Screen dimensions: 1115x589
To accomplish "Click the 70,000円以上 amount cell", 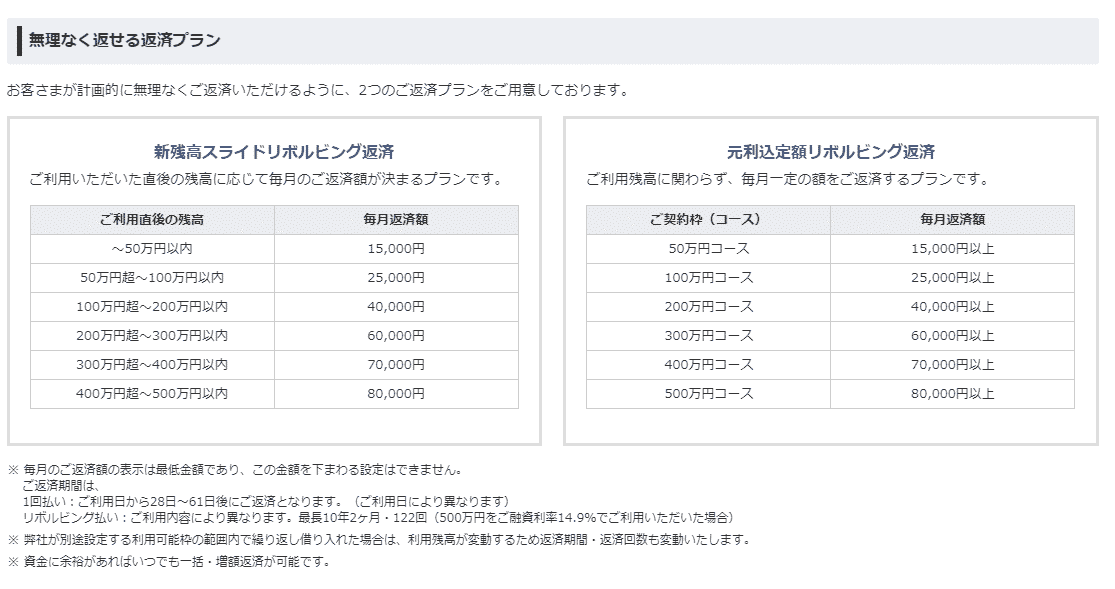I will coord(952,365).
